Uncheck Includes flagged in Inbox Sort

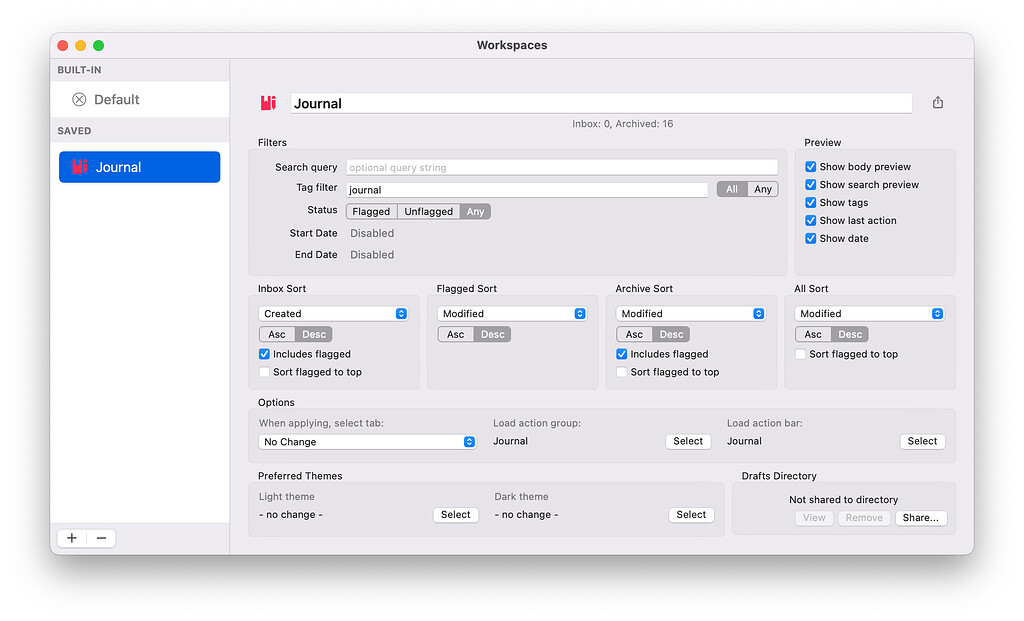264,353
